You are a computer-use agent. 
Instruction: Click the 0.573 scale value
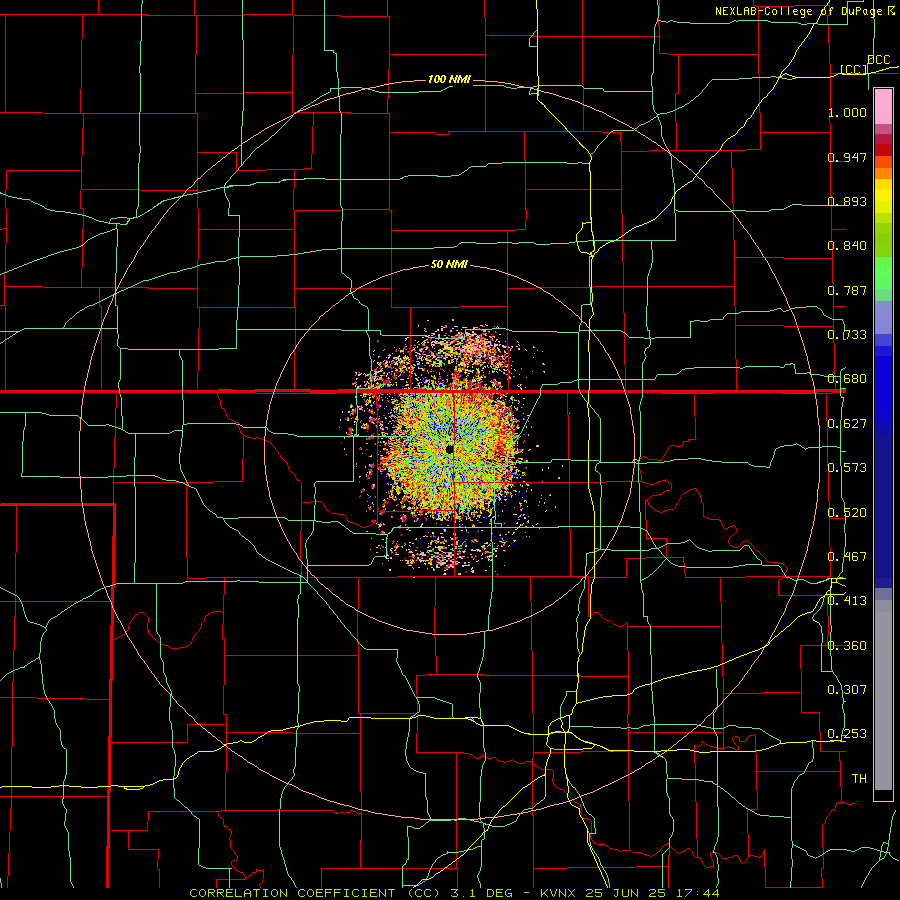(x=847, y=468)
